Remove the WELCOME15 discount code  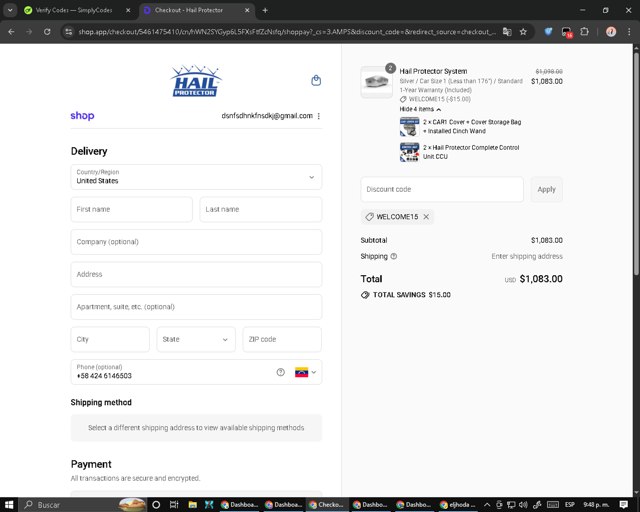coord(426,217)
